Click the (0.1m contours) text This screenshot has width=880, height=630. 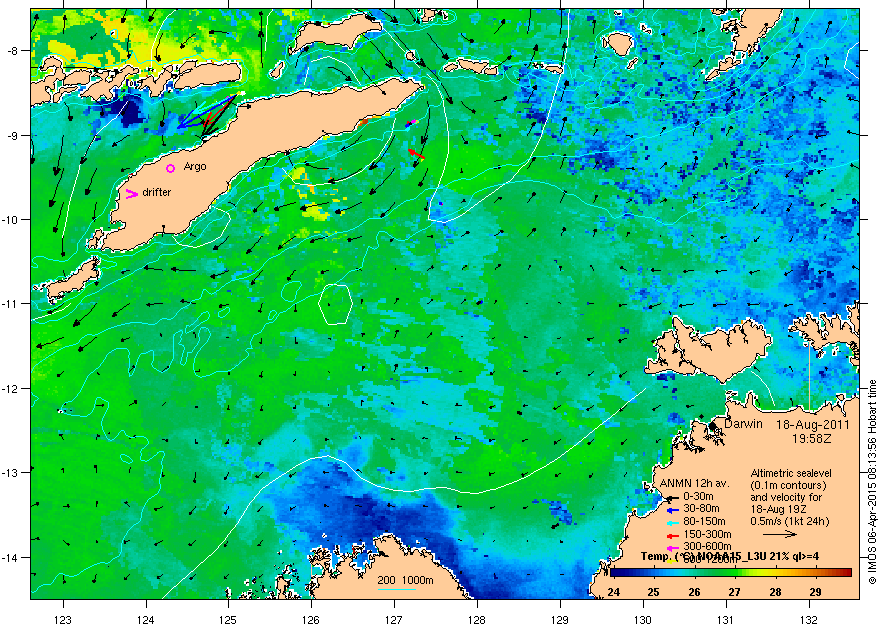788,485
